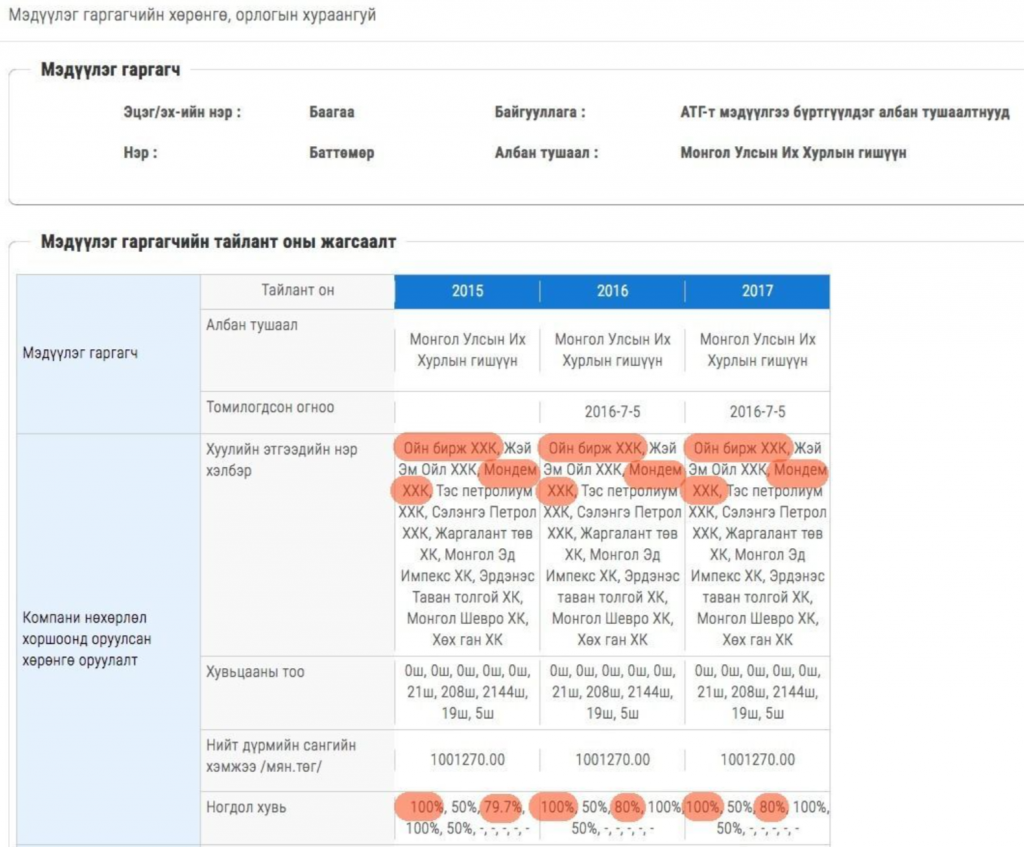The image size is (1024, 847).
Task: Select the name value 'Баттөмөр'
Action: coord(342,153)
